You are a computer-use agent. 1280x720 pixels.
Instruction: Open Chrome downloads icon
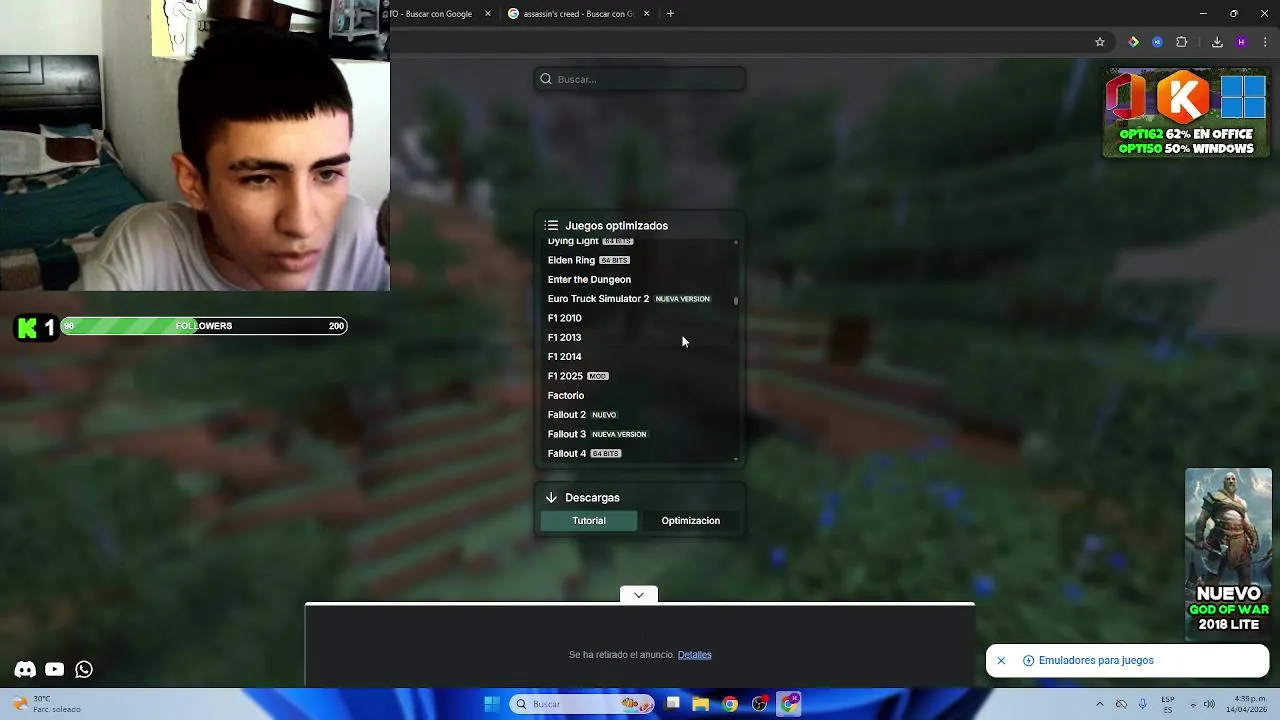pyautogui.click(x=1217, y=42)
